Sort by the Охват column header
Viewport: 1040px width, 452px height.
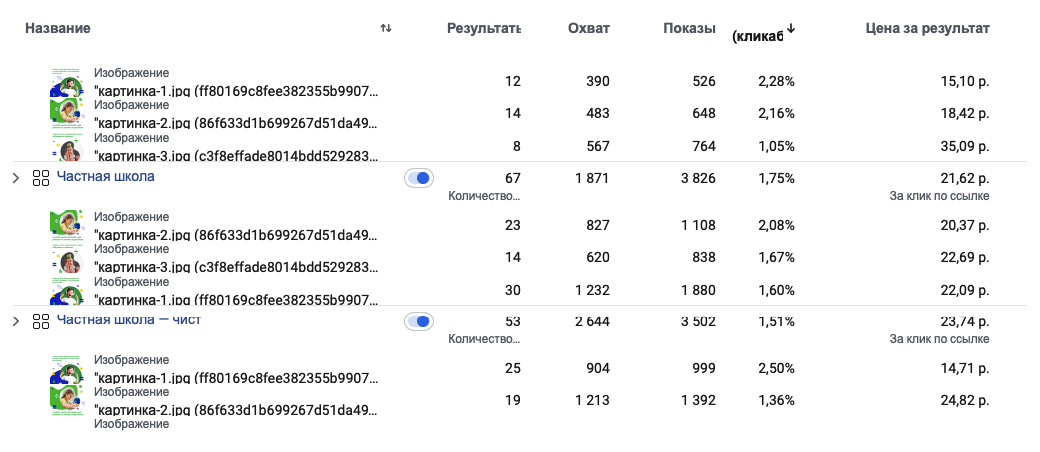click(588, 29)
